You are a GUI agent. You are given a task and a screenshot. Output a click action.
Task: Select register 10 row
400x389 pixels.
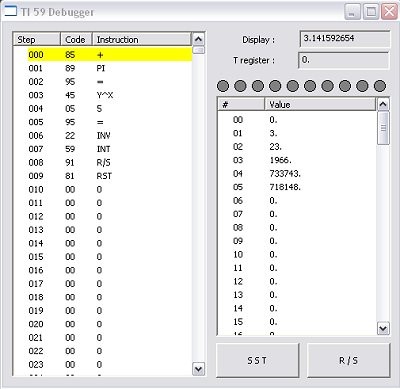297,254
